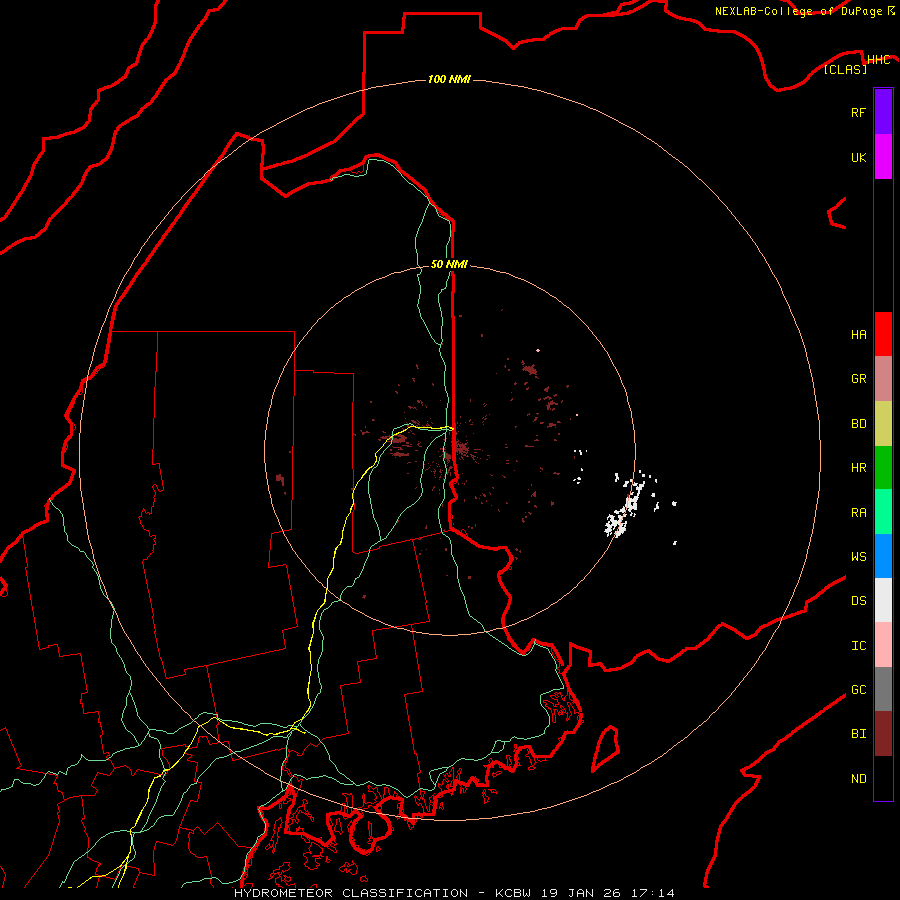
Task: Click the Hydrometeor Classification KCBW caption
Action: (x=454, y=893)
